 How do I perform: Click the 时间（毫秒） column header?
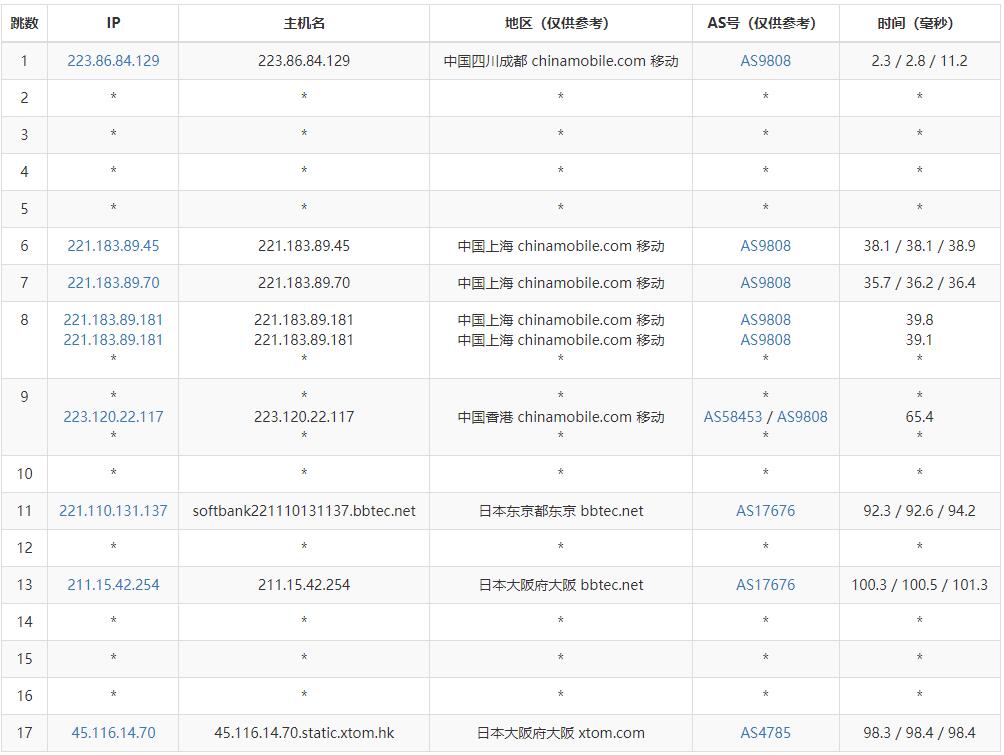click(x=919, y=23)
